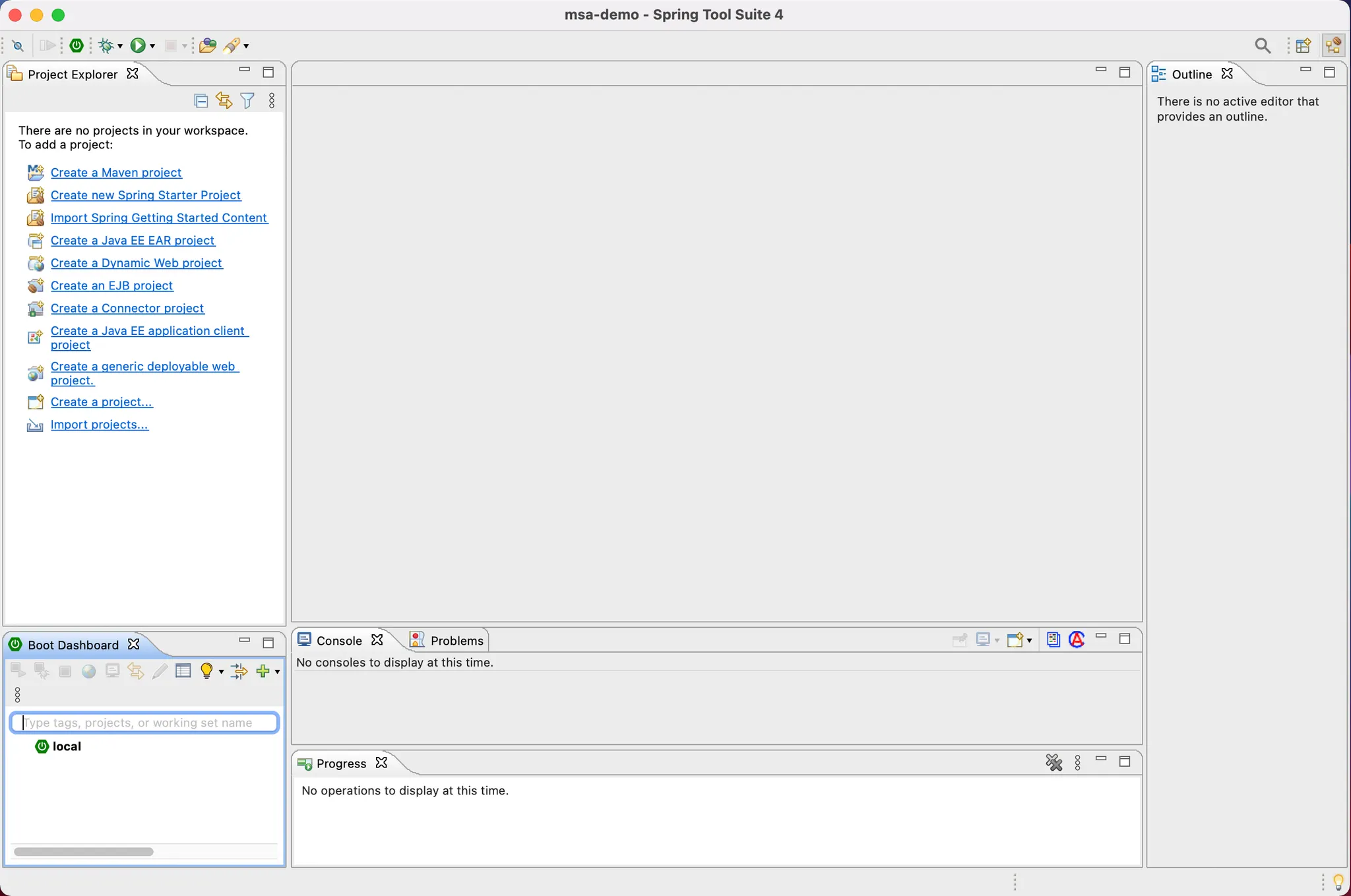Open the Project Explorer filter icon
The height and width of the screenshot is (896, 1351).
click(x=247, y=100)
